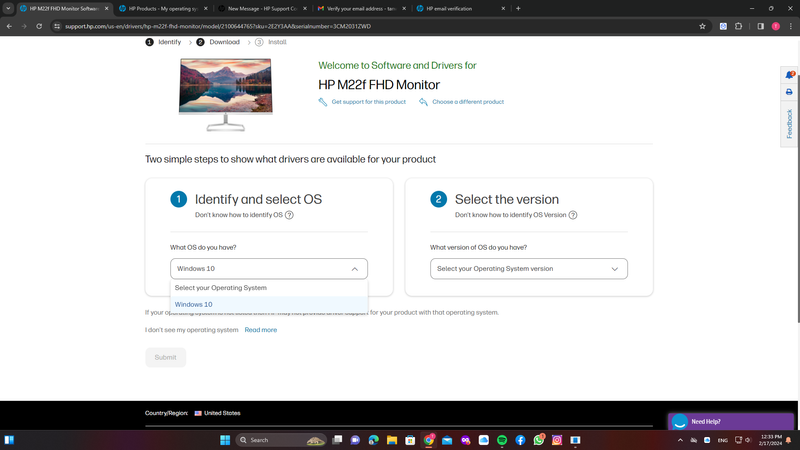
Task: Choose Windows 10 from the dropdown list
Action: click(x=269, y=304)
